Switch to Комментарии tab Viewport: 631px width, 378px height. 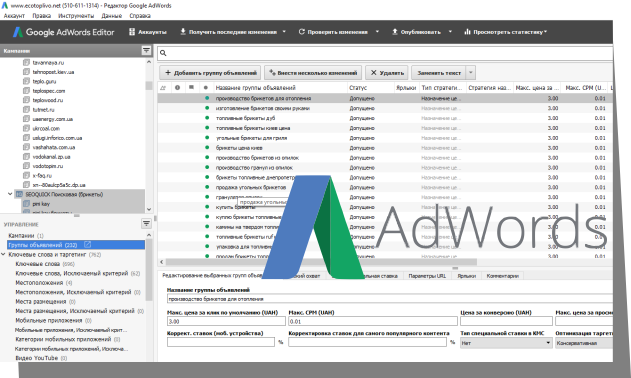pos(502,276)
